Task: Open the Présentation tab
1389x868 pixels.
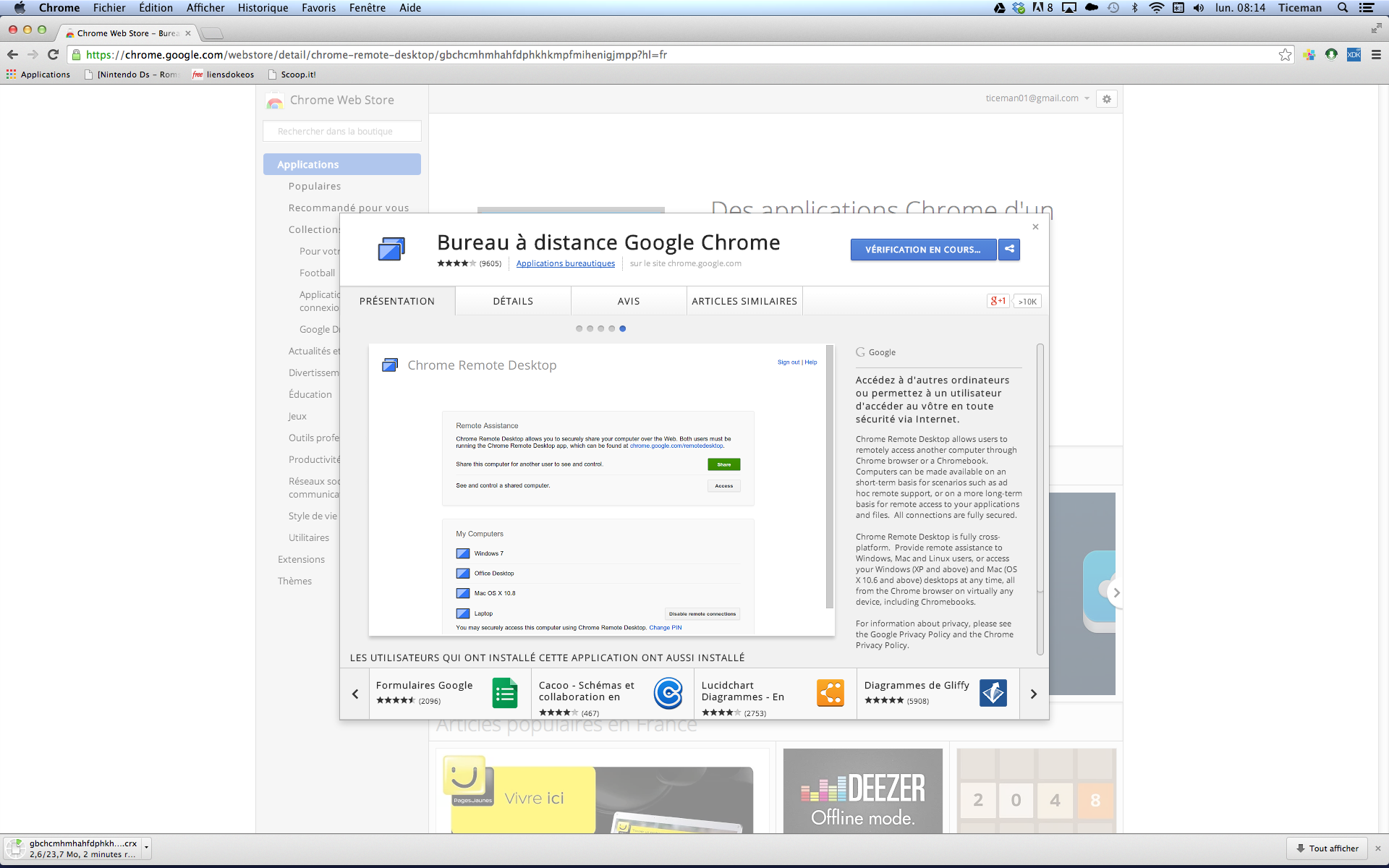Action: point(397,301)
